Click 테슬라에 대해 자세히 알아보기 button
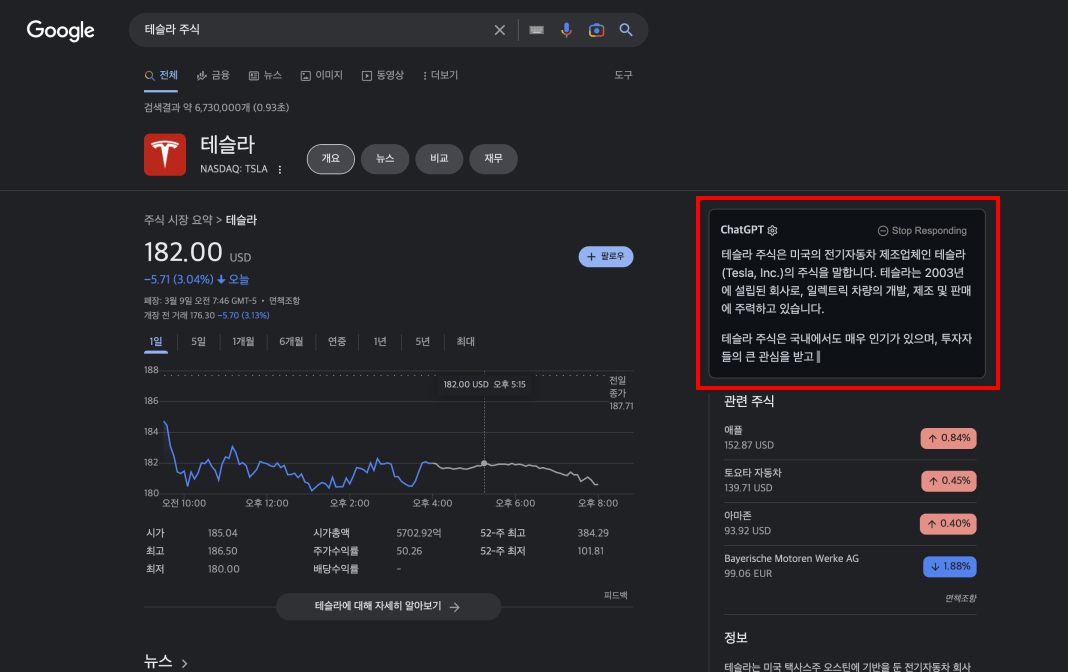The image size is (1068, 672). [x=388, y=606]
